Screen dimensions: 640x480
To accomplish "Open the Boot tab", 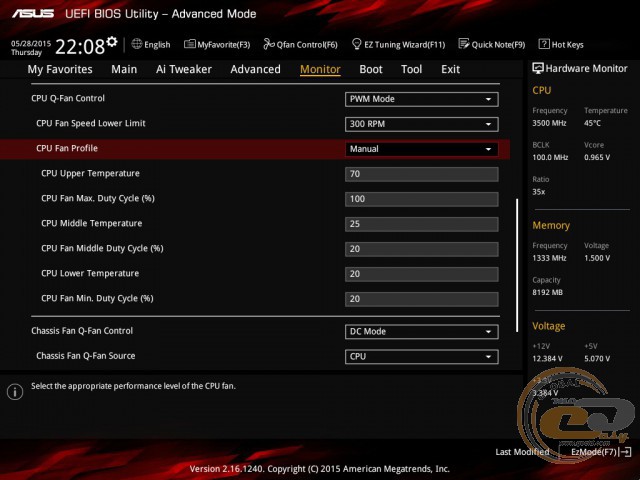I will 371,69.
